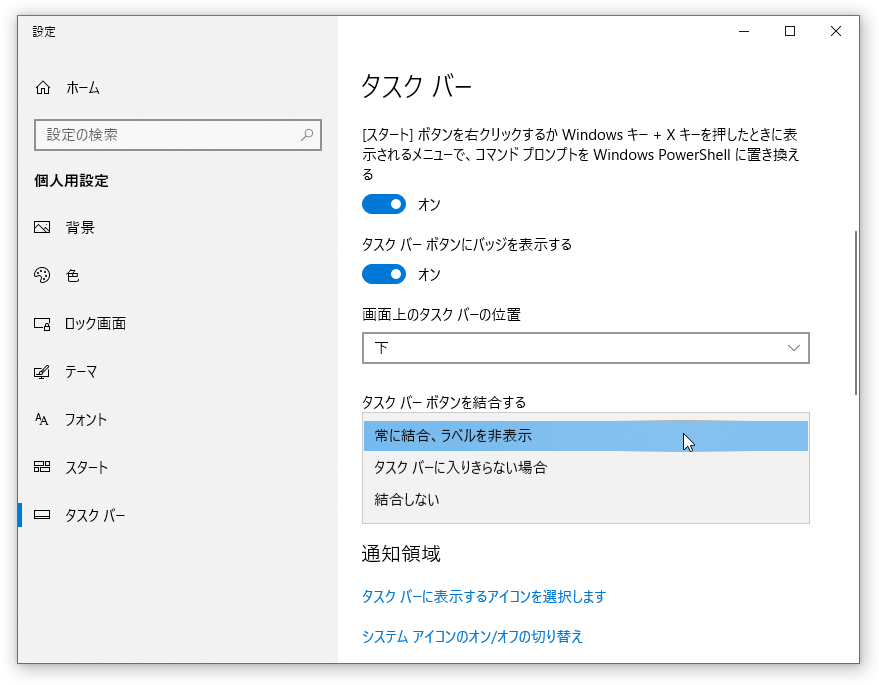Image resolution: width=879 pixels, height=685 pixels.
Task: Open the ロック画面 icon
Action: pos(42,323)
